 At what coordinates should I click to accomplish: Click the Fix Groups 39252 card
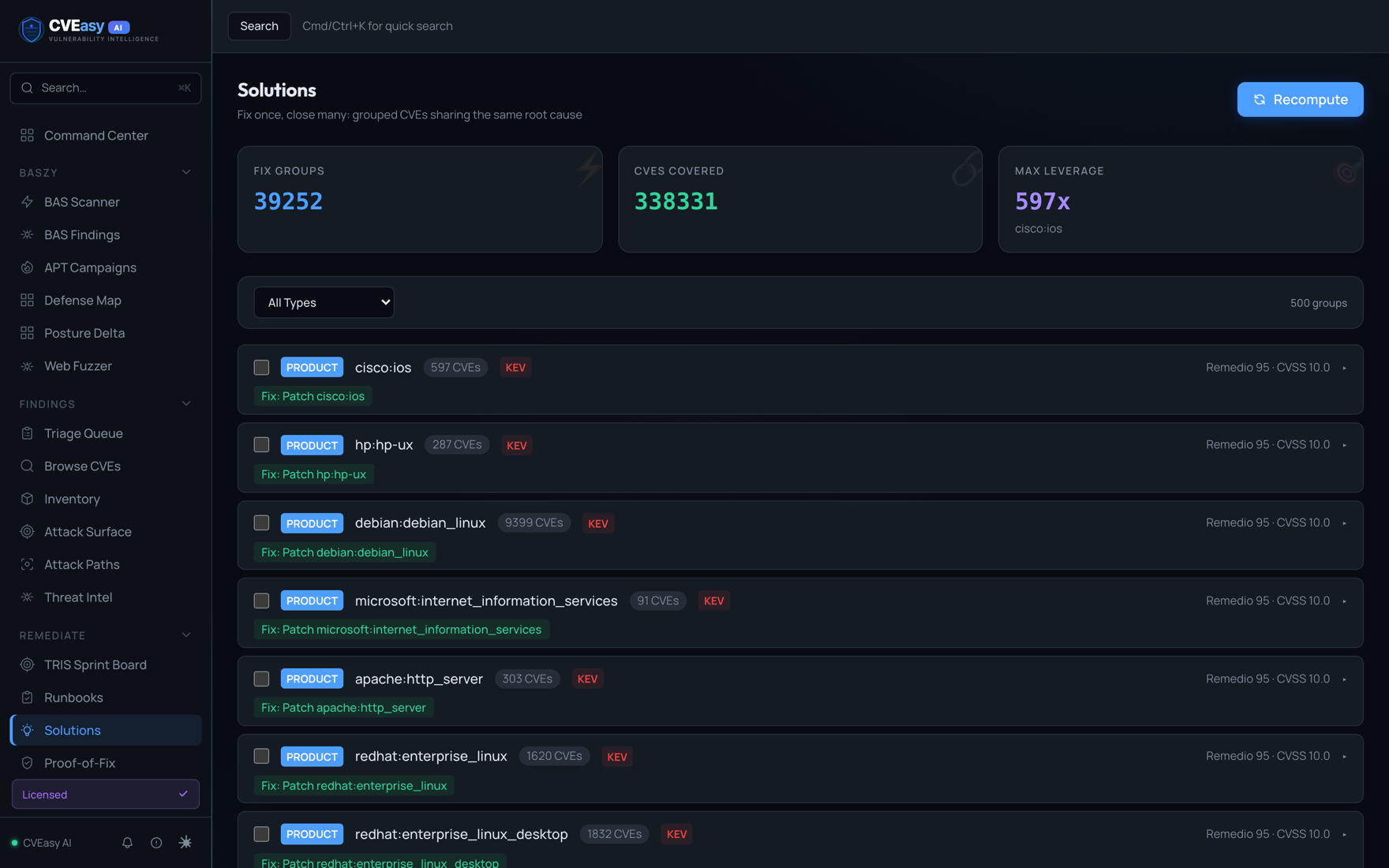(420, 199)
